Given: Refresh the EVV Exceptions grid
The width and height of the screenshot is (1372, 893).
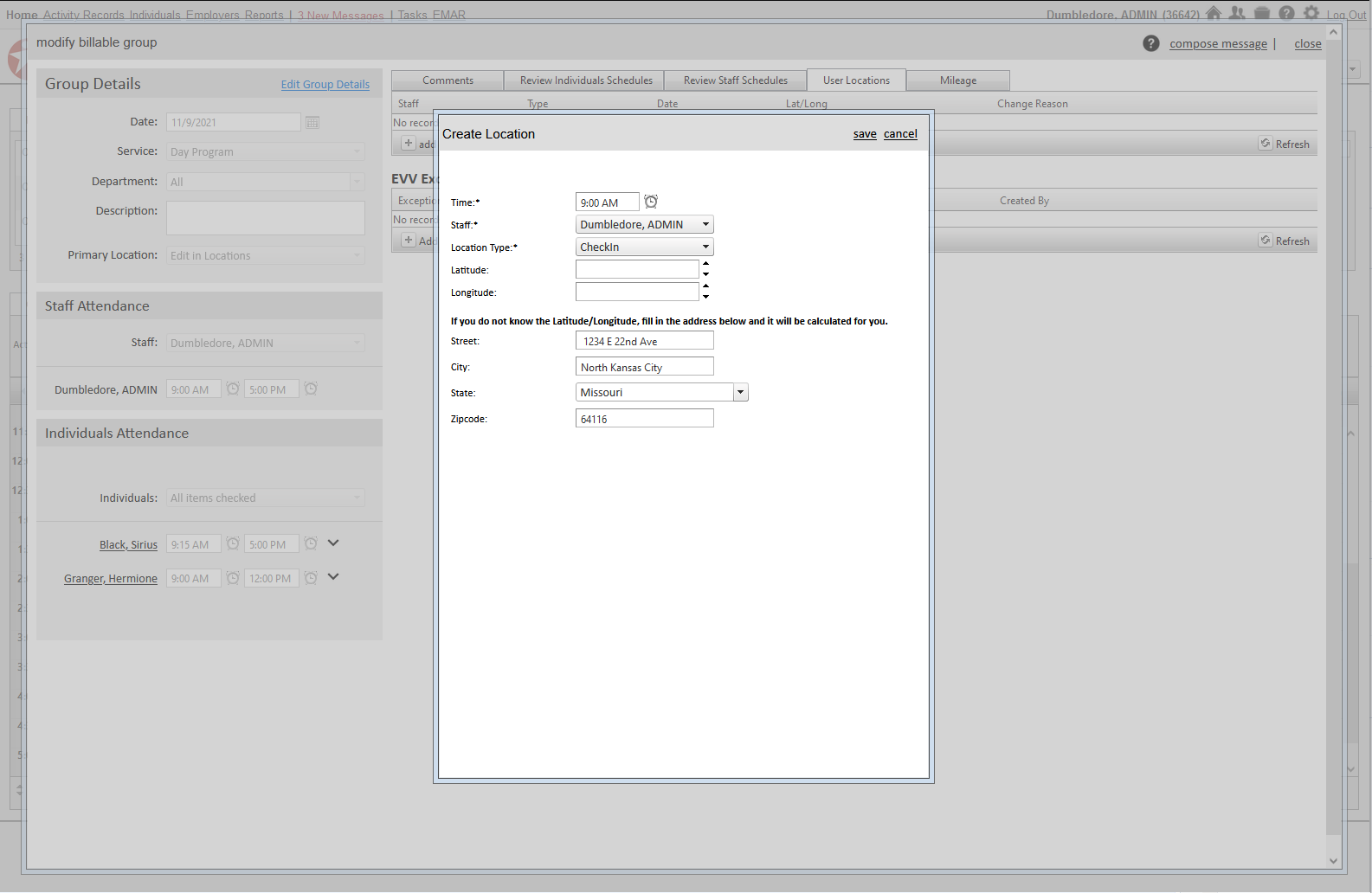Looking at the screenshot, I should pos(1285,241).
